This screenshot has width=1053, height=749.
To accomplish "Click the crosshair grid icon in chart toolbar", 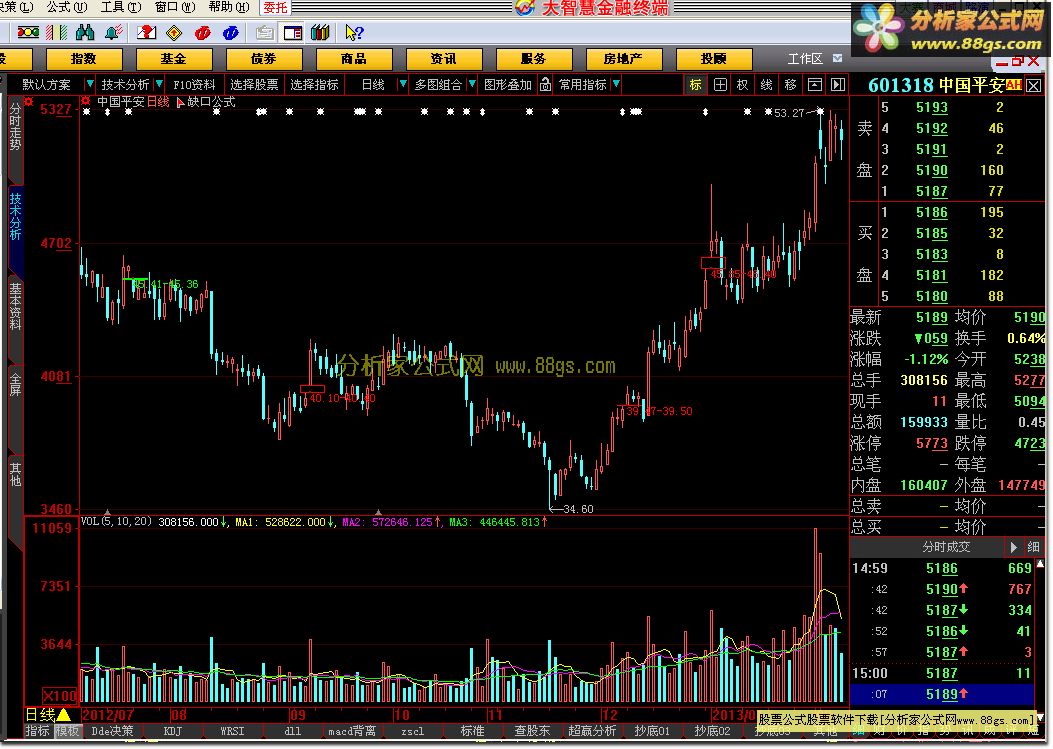I will coord(720,85).
